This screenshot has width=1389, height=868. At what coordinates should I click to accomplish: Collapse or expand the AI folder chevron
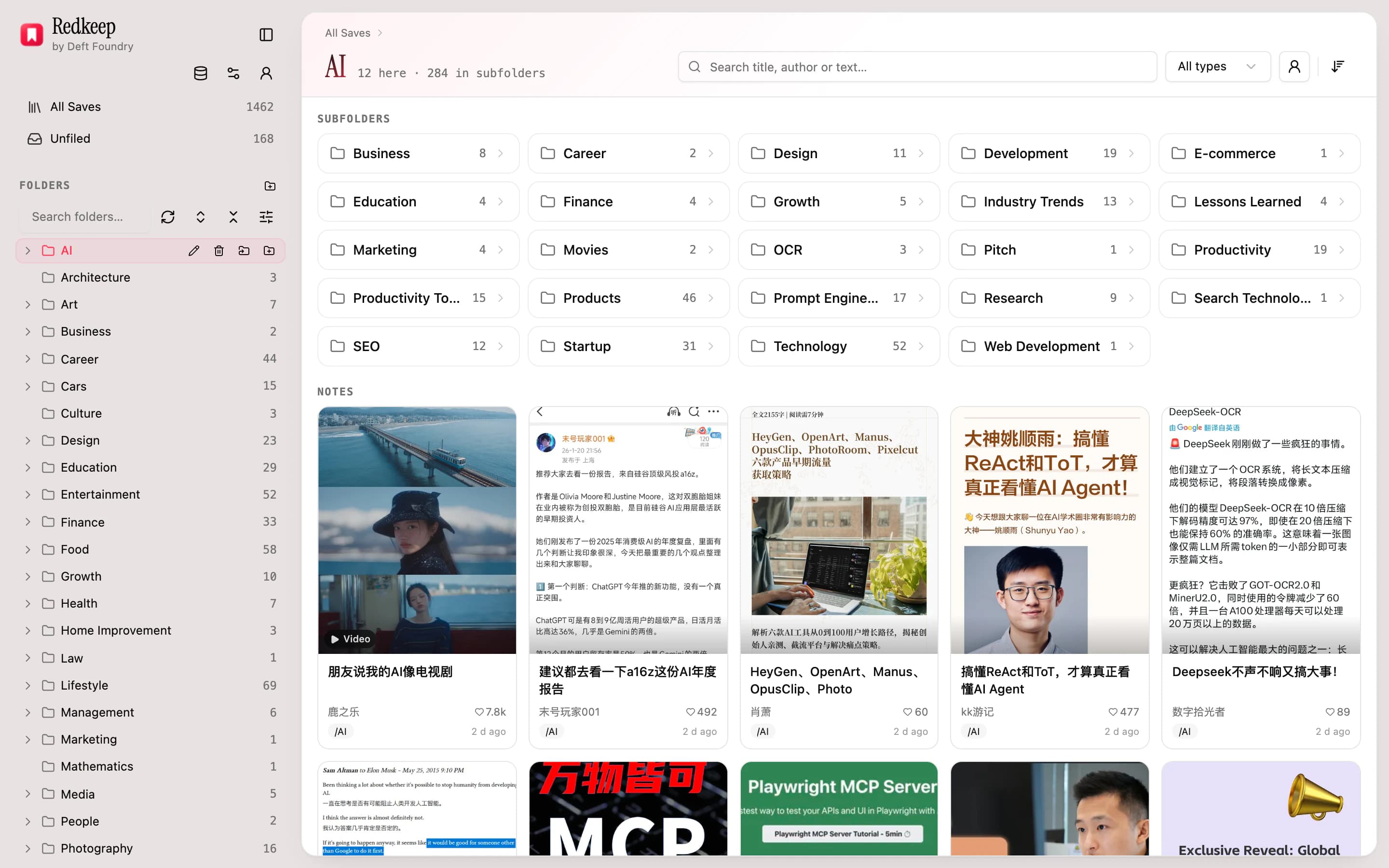[27, 250]
